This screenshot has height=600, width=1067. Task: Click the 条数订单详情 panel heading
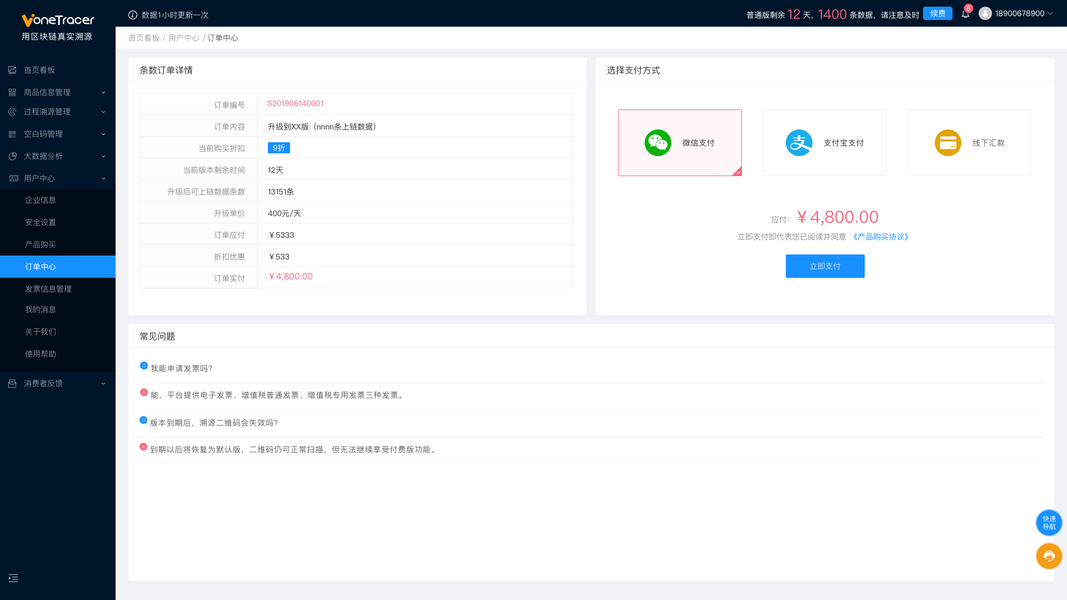tap(166, 70)
